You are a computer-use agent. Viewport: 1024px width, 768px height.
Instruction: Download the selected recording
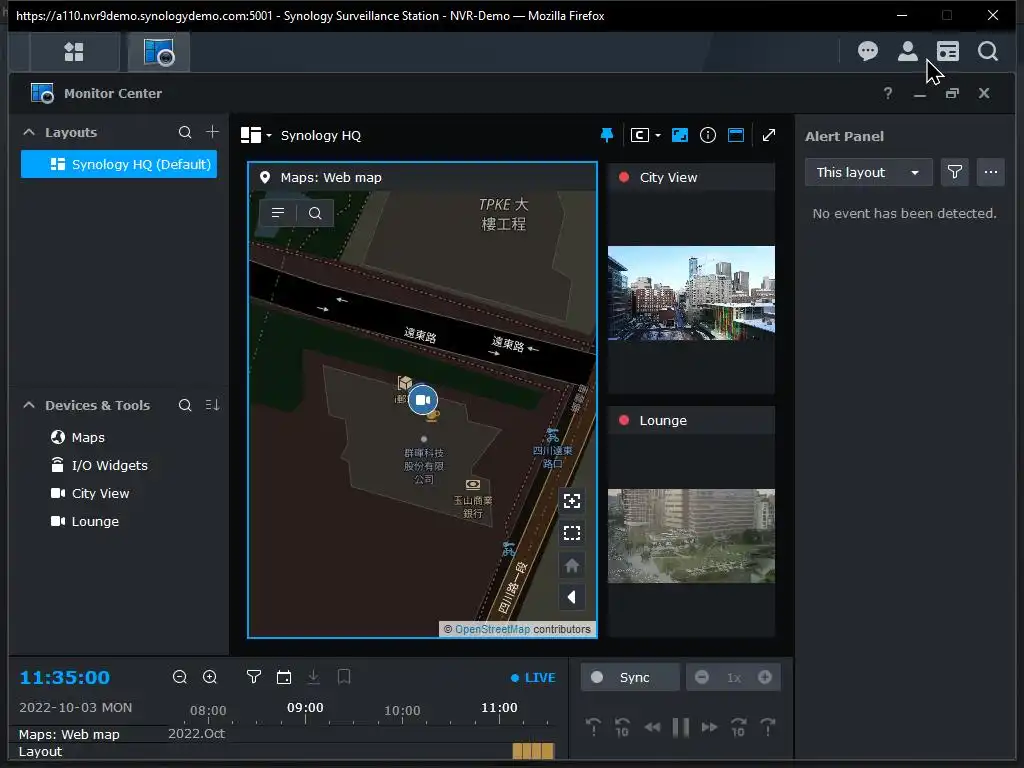pos(313,677)
